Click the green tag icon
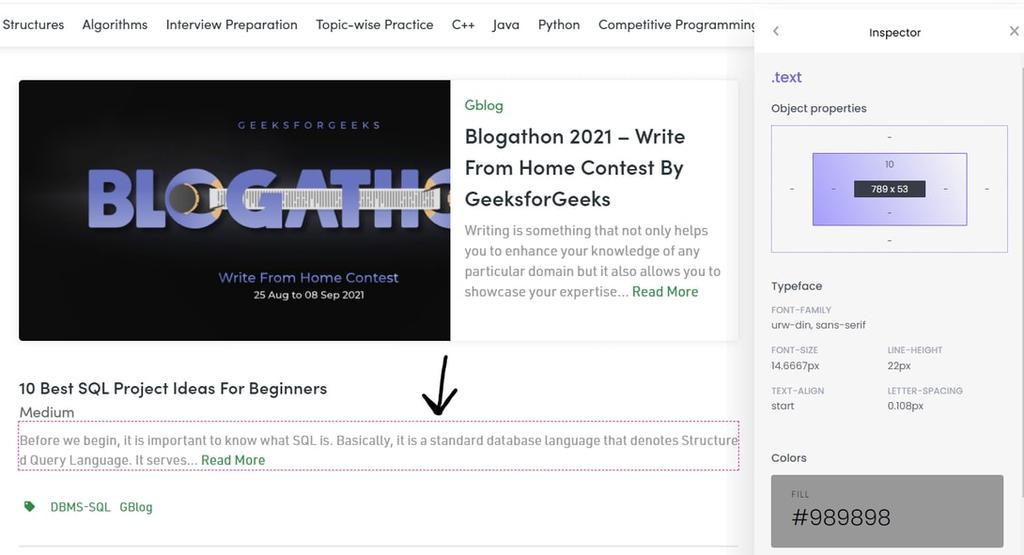This screenshot has width=1024, height=555. (x=29, y=506)
